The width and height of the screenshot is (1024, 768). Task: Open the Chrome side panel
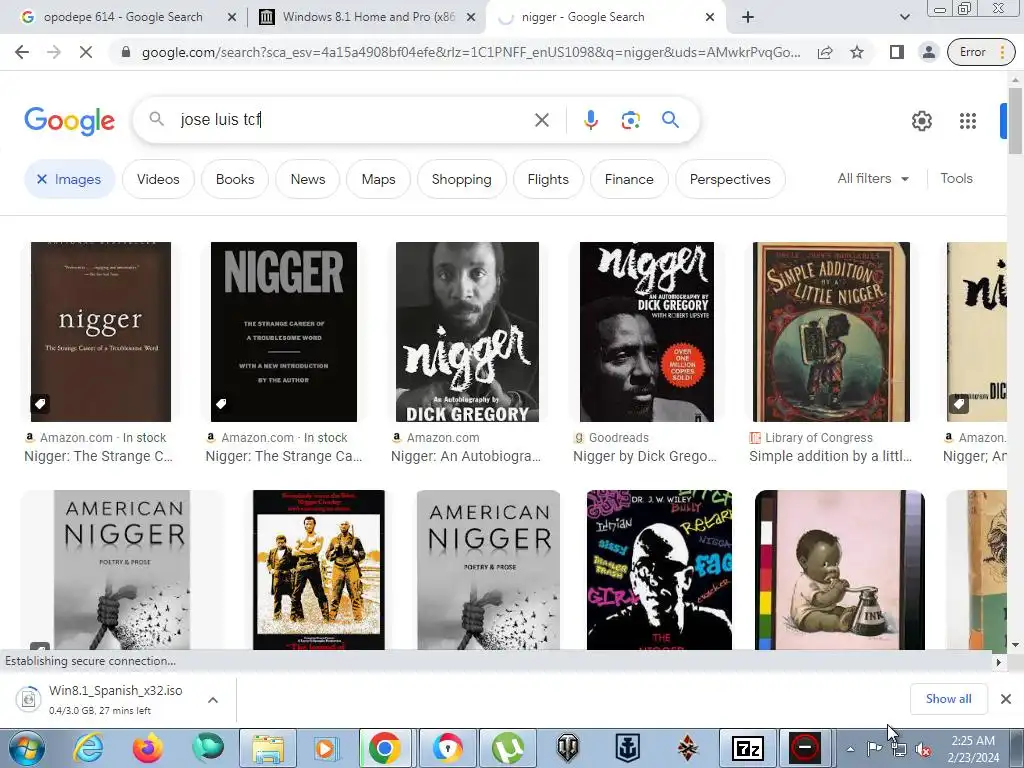click(x=897, y=52)
